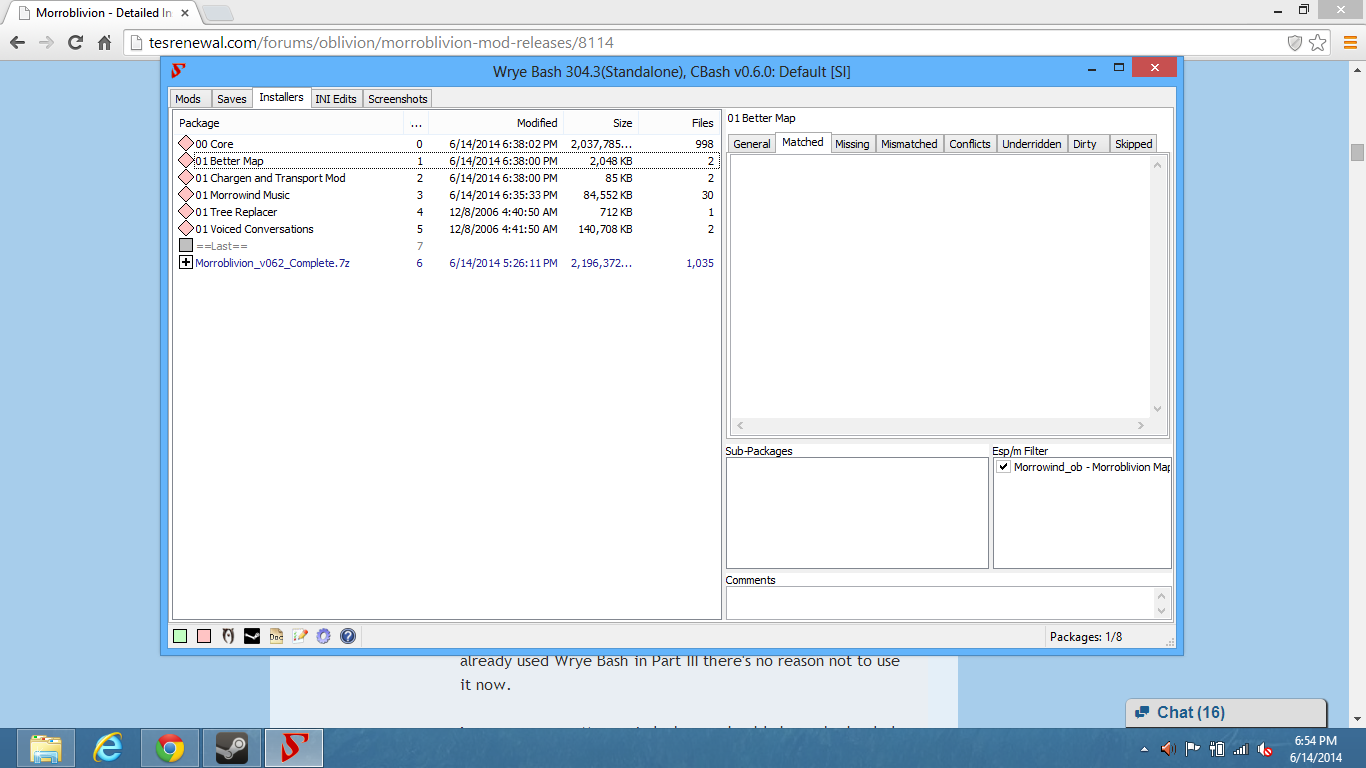The height and width of the screenshot is (768, 1366).
Task: Open the Conflicts details tab
Action: coord(970,144)
